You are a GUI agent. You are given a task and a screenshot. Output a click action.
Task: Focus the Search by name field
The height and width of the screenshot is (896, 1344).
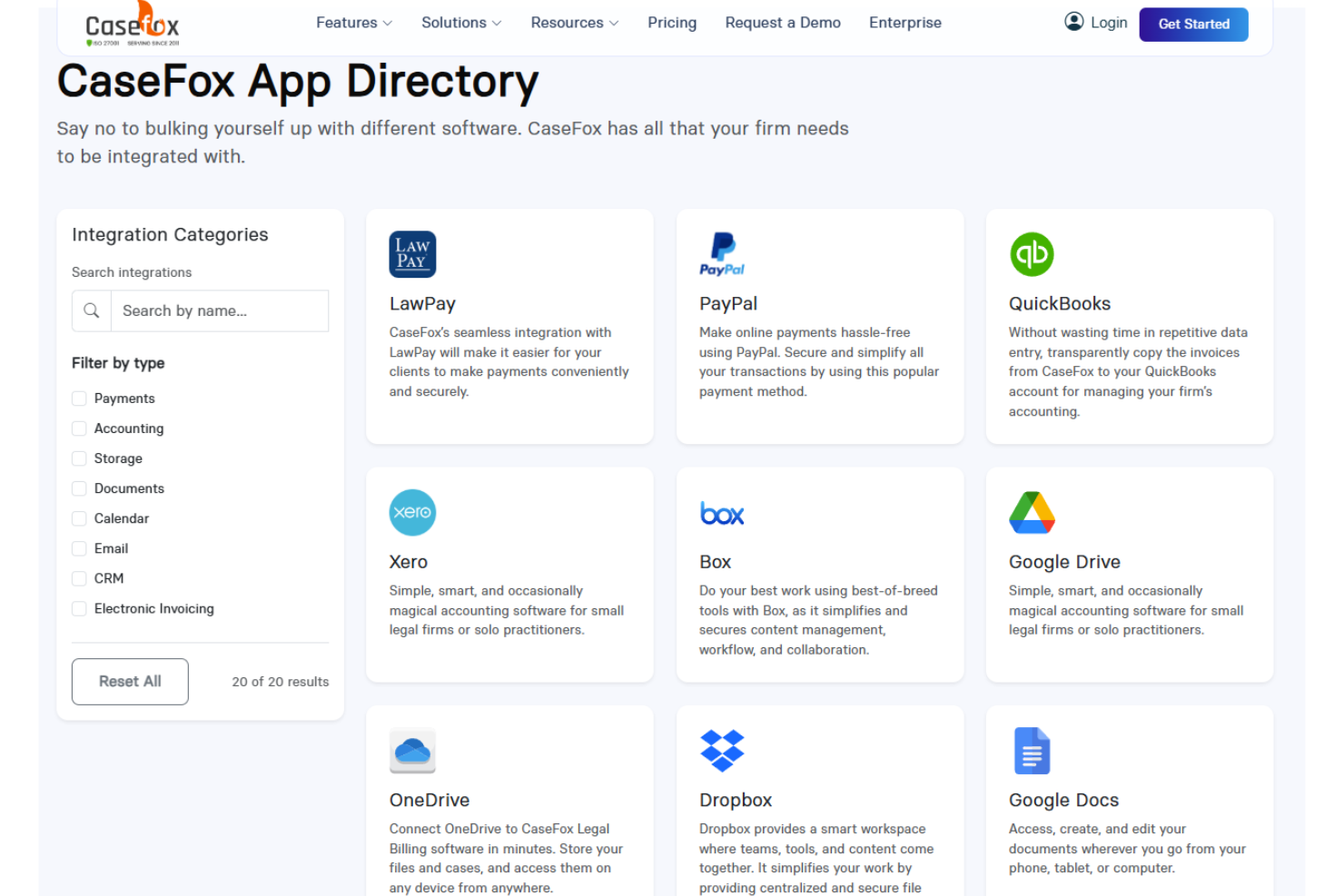(x=220, y=310)
